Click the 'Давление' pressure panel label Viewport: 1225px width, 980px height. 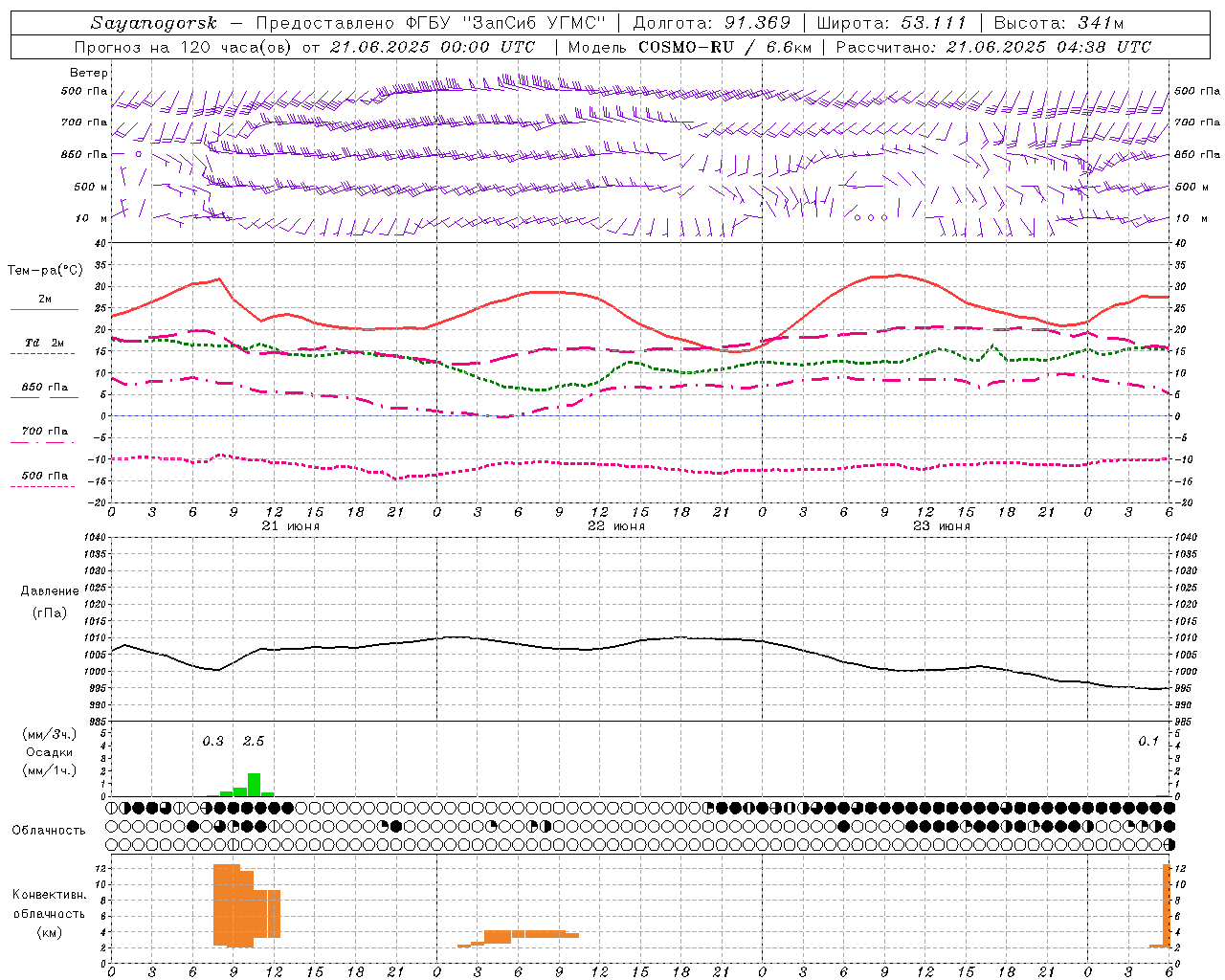[x=50, y=591]
